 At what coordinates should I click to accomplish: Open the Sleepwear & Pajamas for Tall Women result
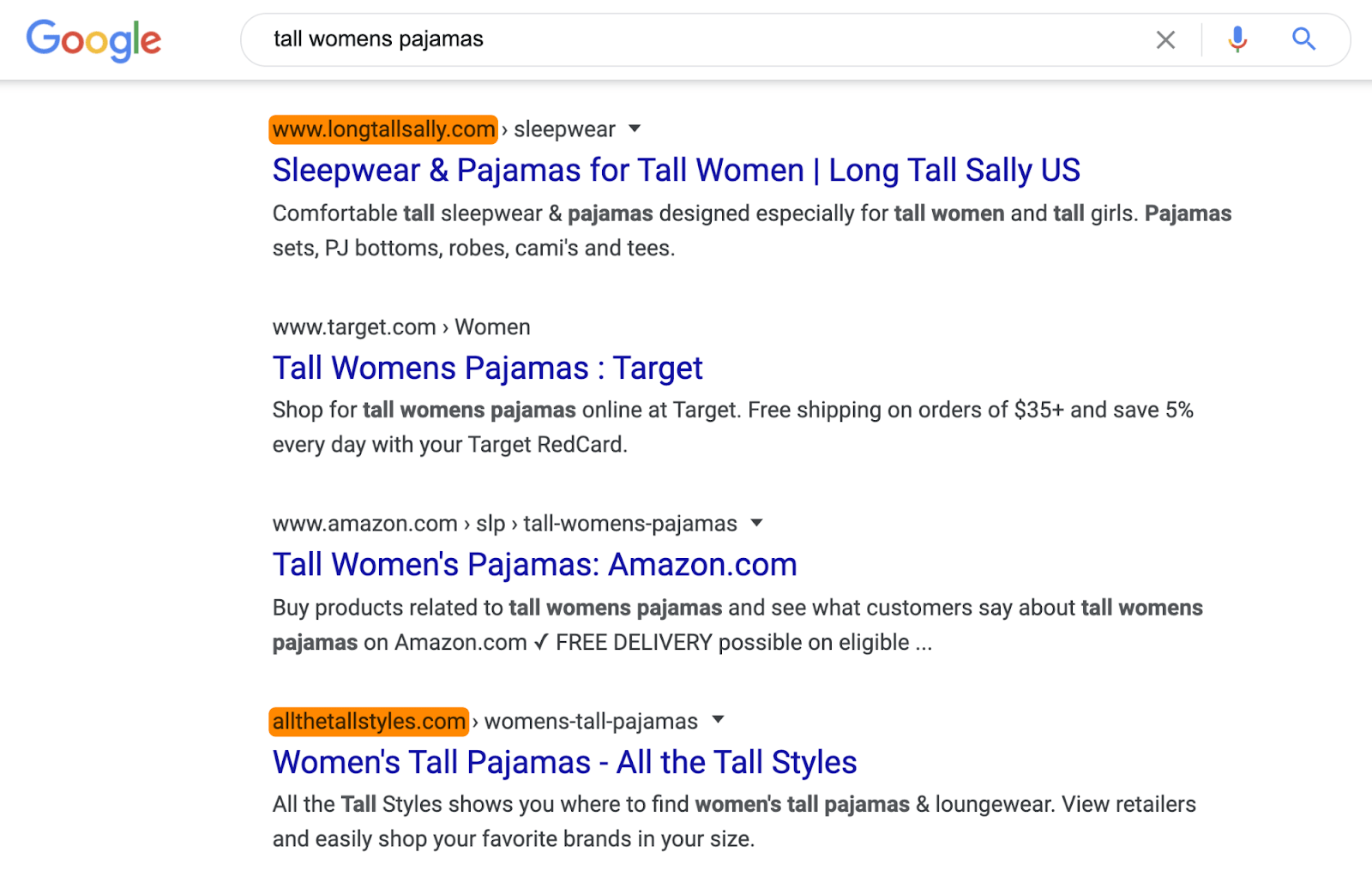coord(676,170)
